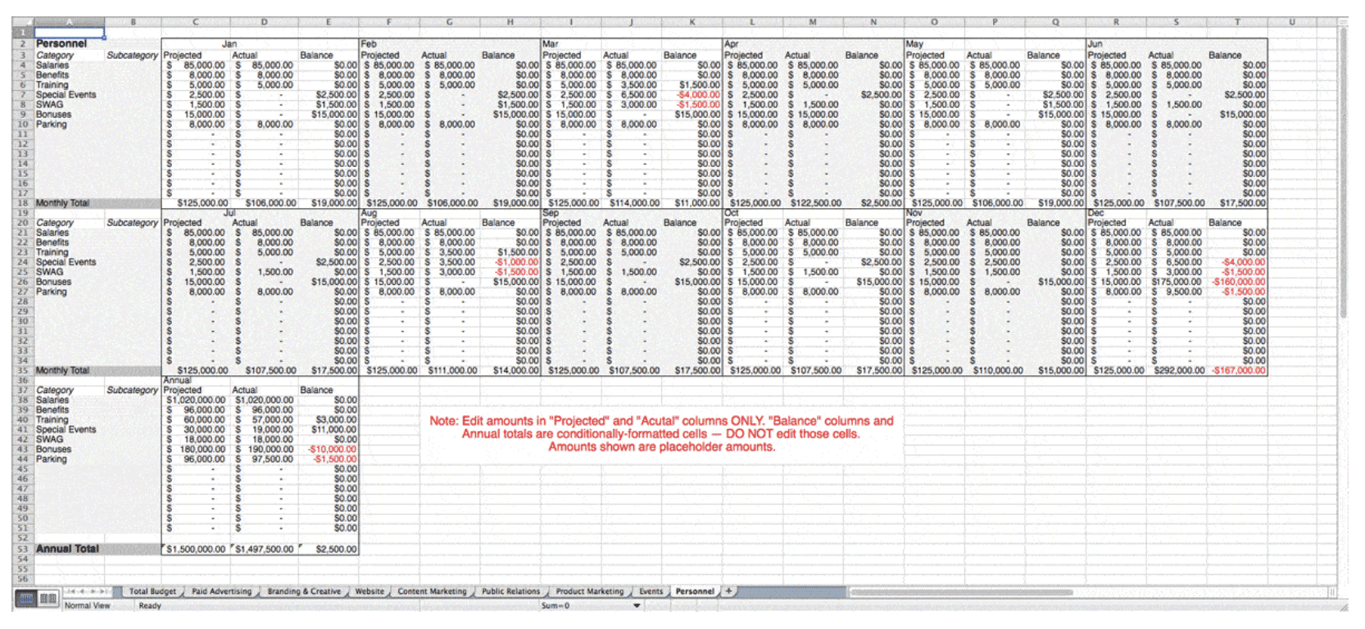The height and width of the screenshot is (629, 1365).
Task: Open the Product Marketing sheet tab
Action: [589, 592]
